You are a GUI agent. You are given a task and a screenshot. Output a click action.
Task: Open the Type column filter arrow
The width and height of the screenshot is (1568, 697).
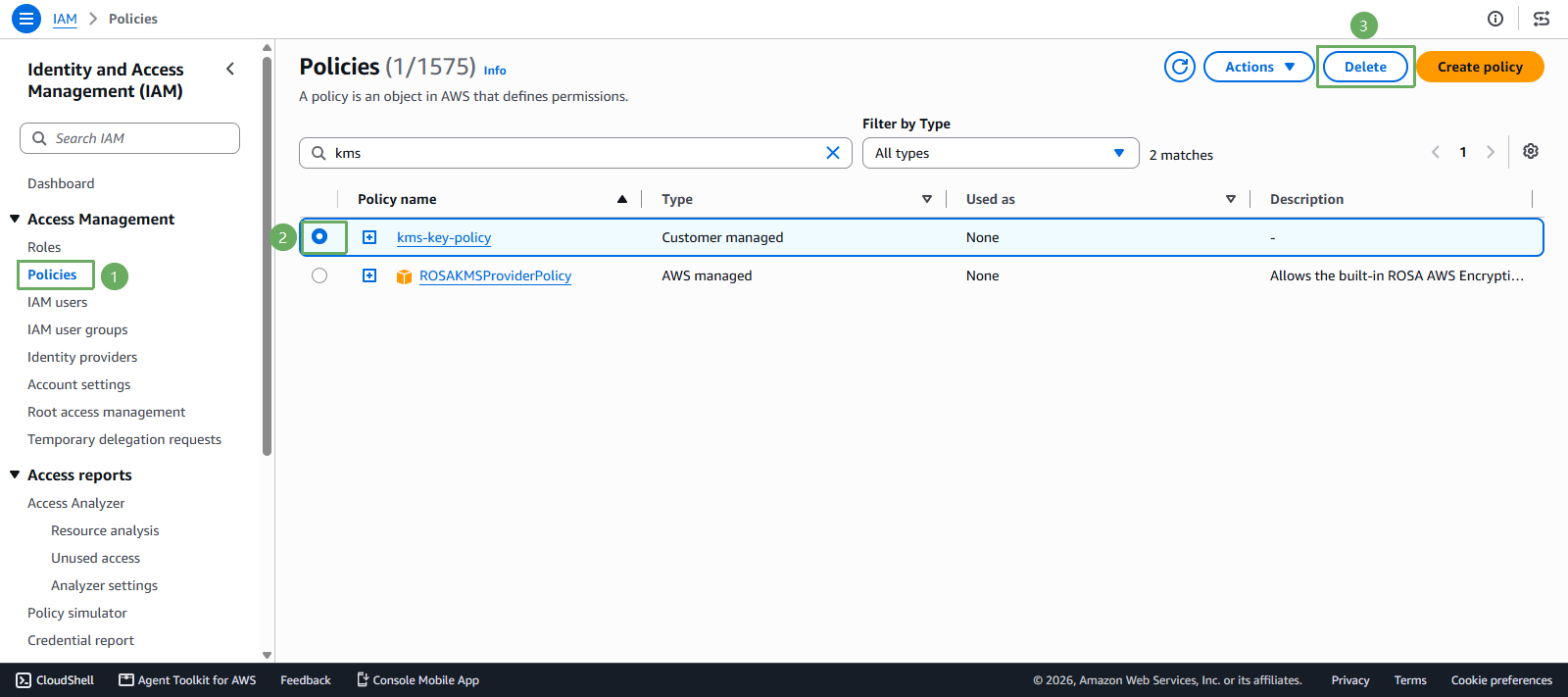[x=927, y=199]
